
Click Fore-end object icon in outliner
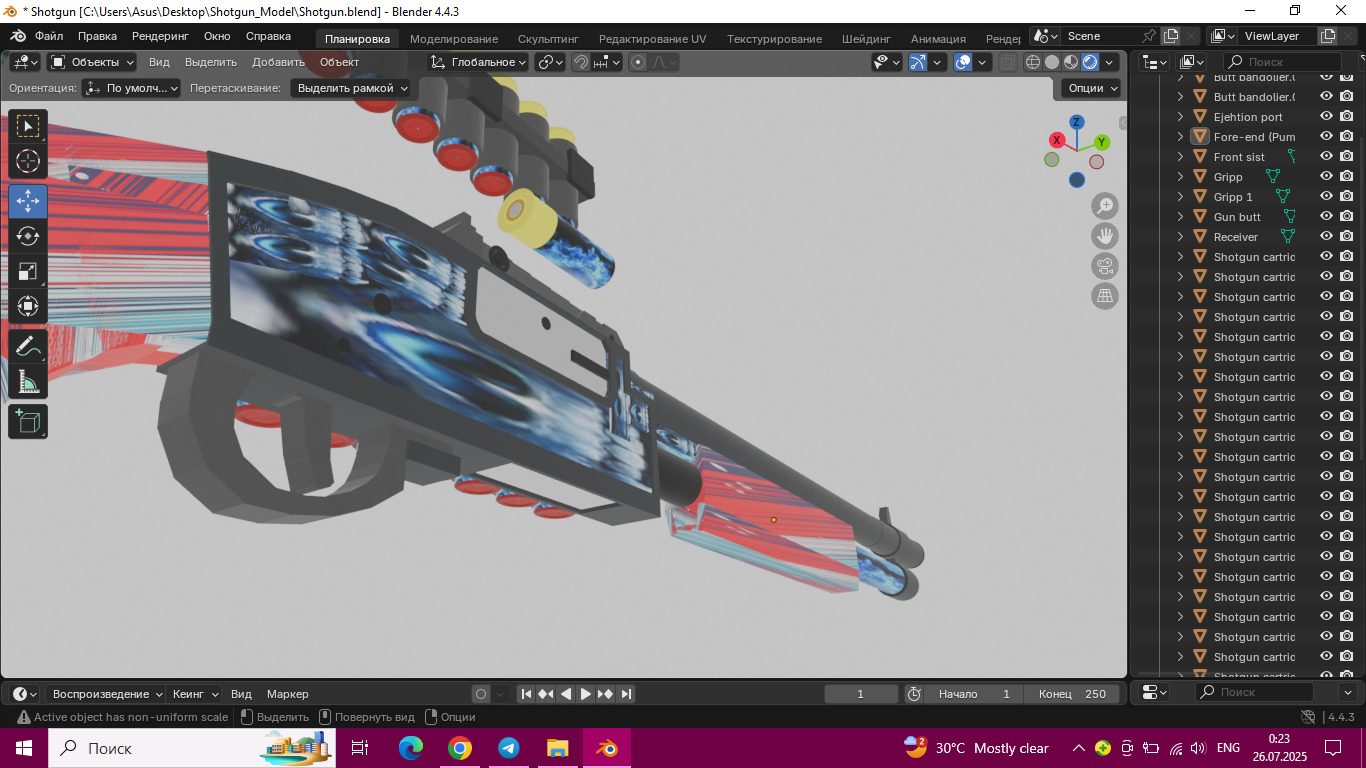[x=1200, y=137]
